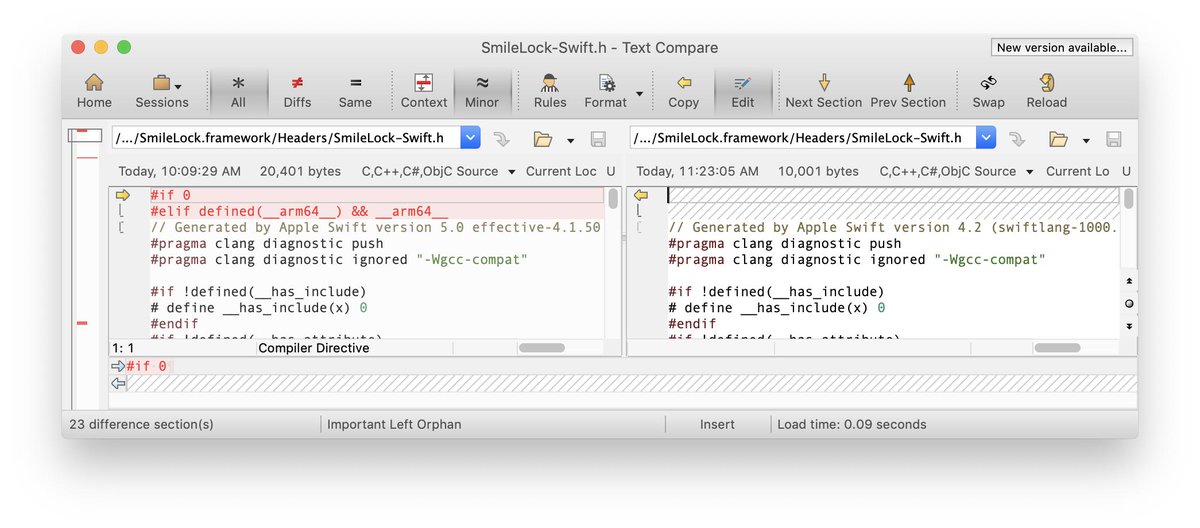Viewport: 1200px width, 528px height.
Task: Copy the section to the other side
Action: [x=684, y=90]
